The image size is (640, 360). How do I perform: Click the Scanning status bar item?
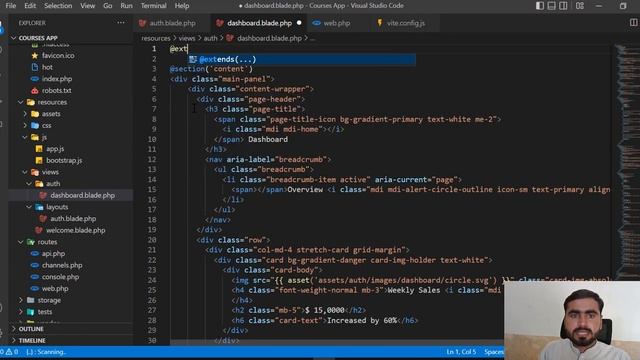point(46,352)
